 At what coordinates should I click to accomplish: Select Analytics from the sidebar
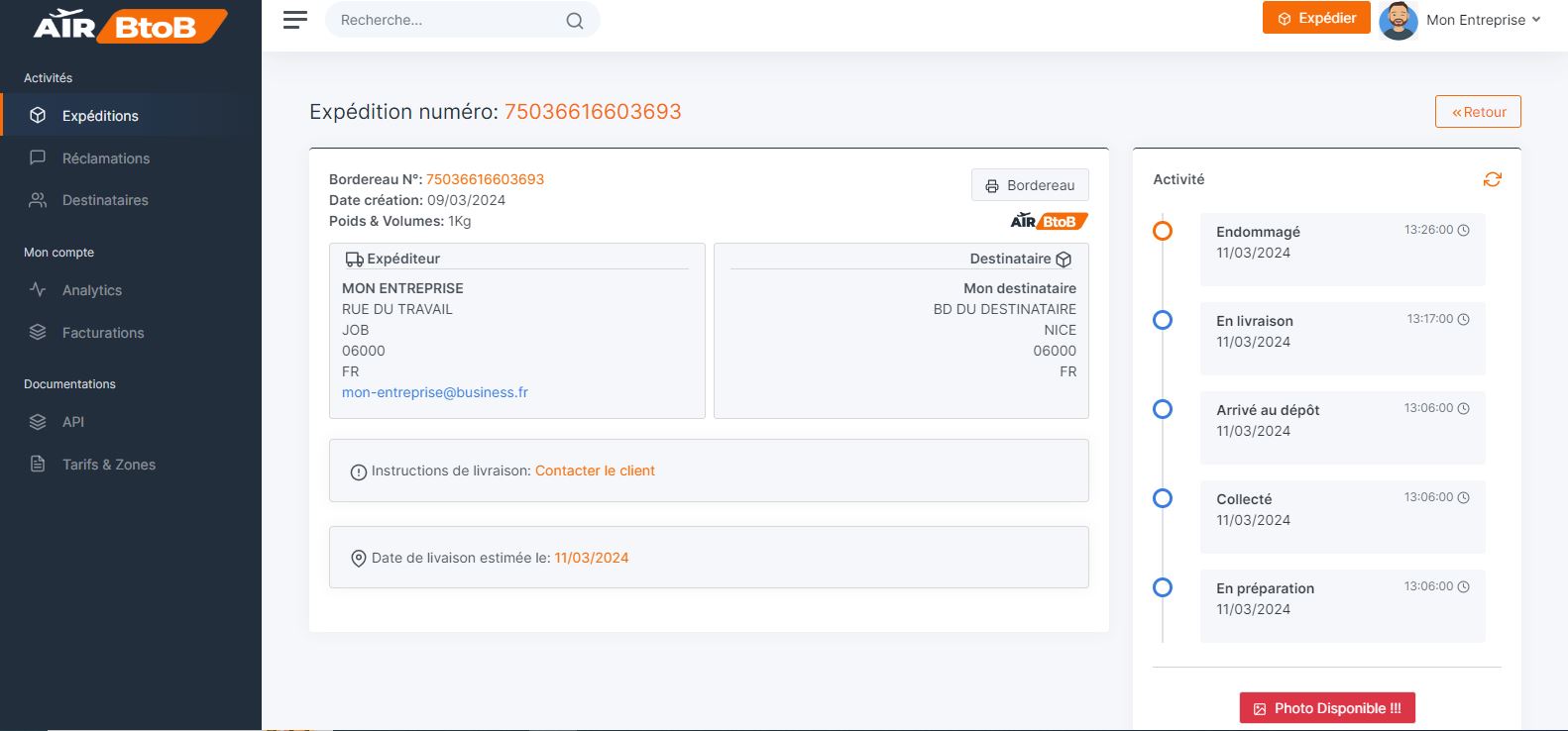pos(92,290)
